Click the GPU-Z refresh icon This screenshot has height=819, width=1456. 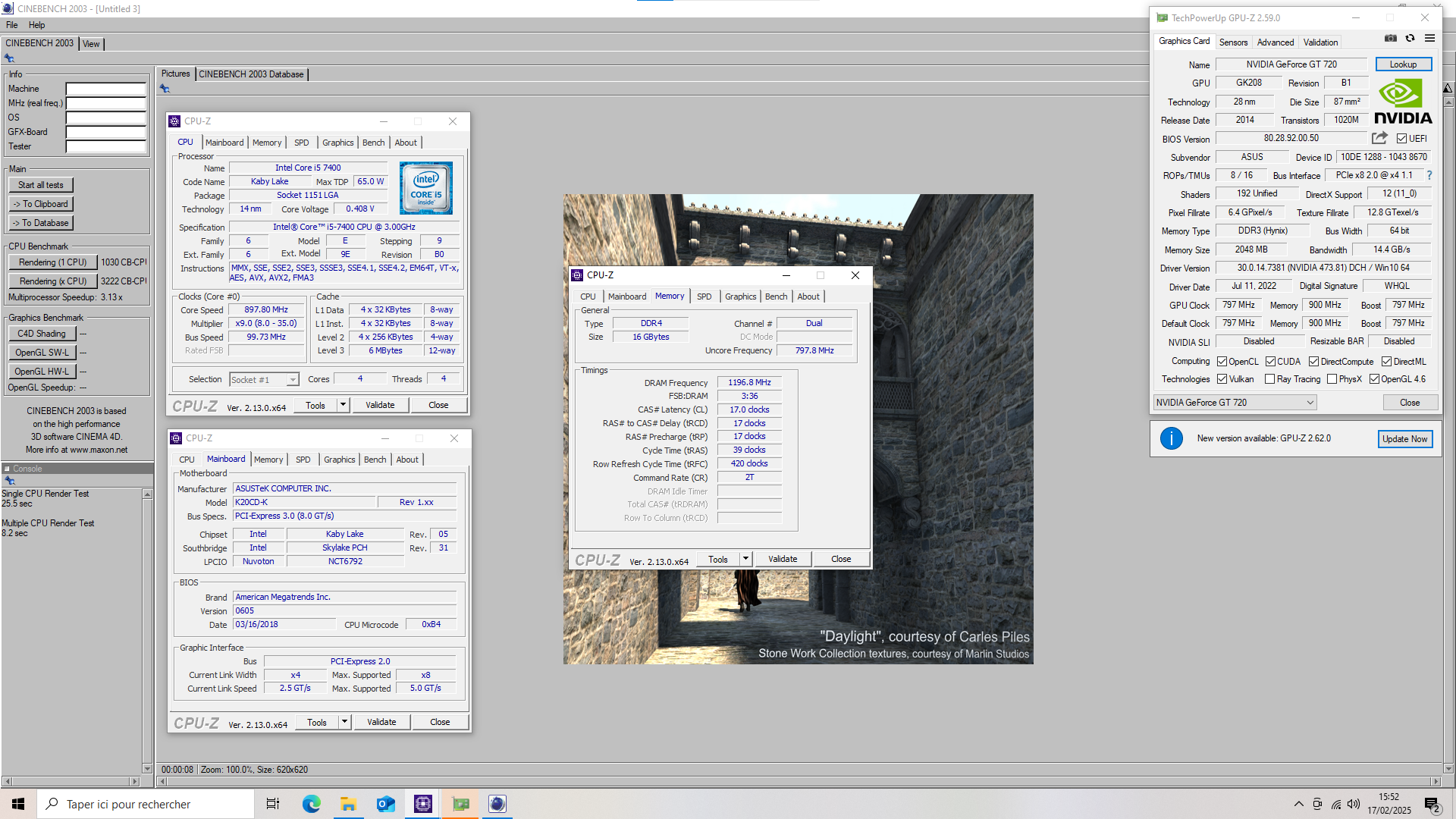1410,39
